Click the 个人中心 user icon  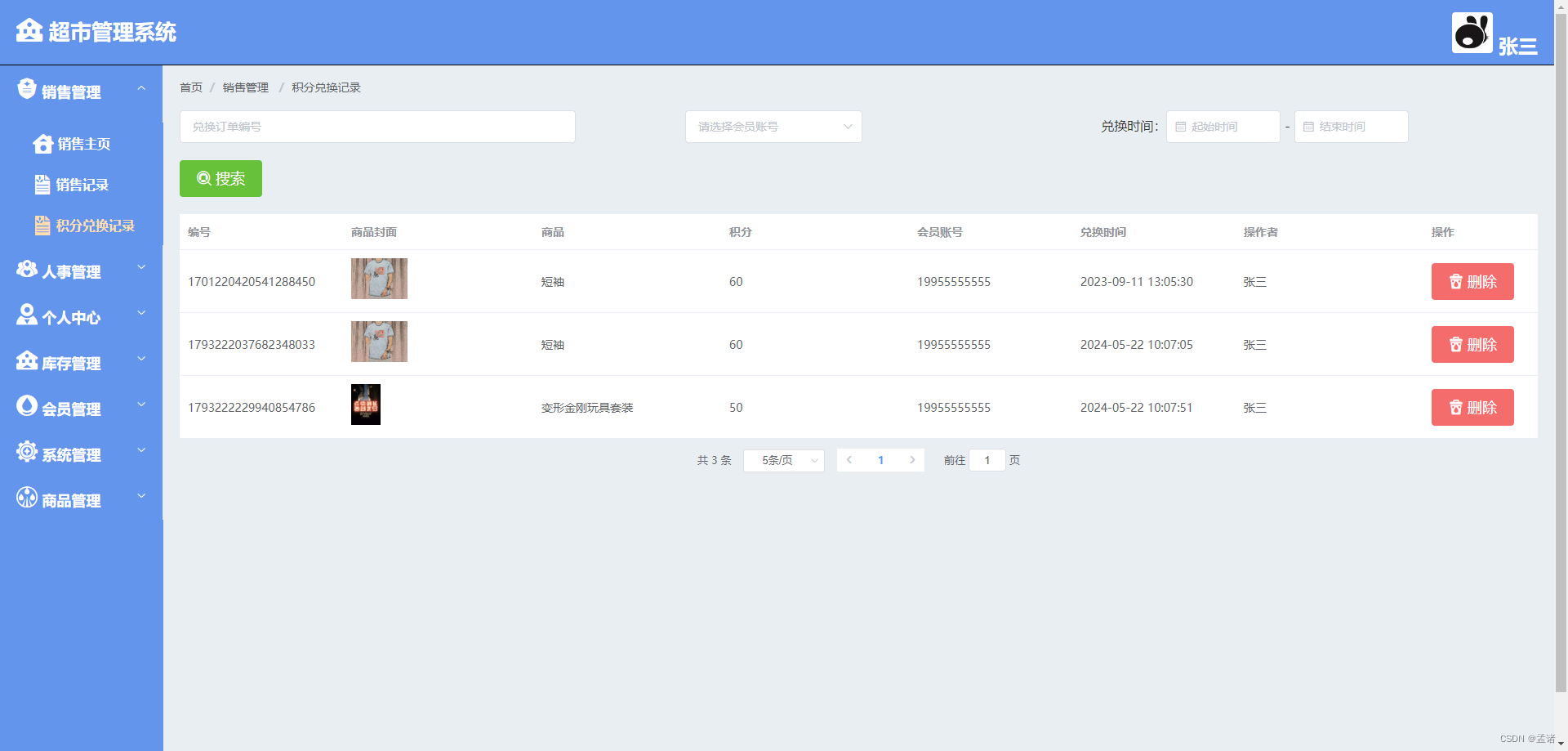pyautogui.click(x=27, y=315)
